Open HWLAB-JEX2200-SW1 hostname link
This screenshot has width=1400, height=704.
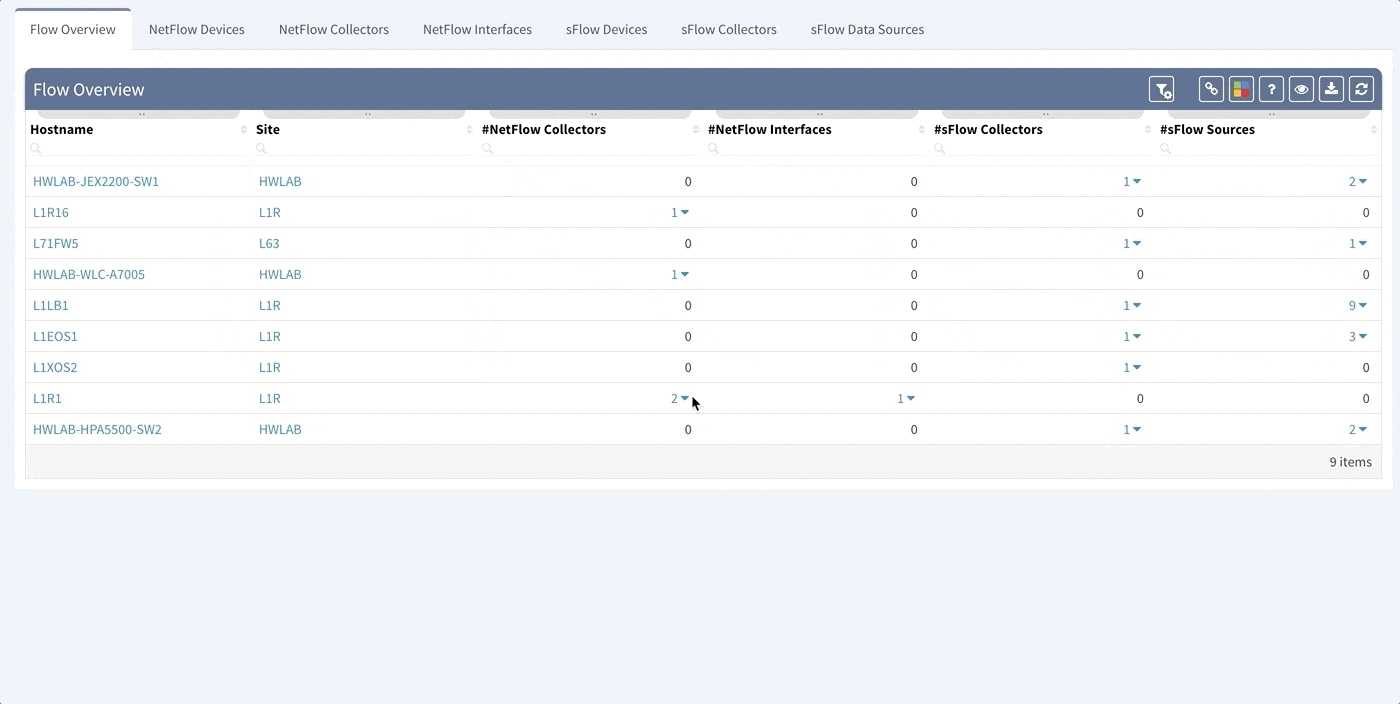[96, 181]
